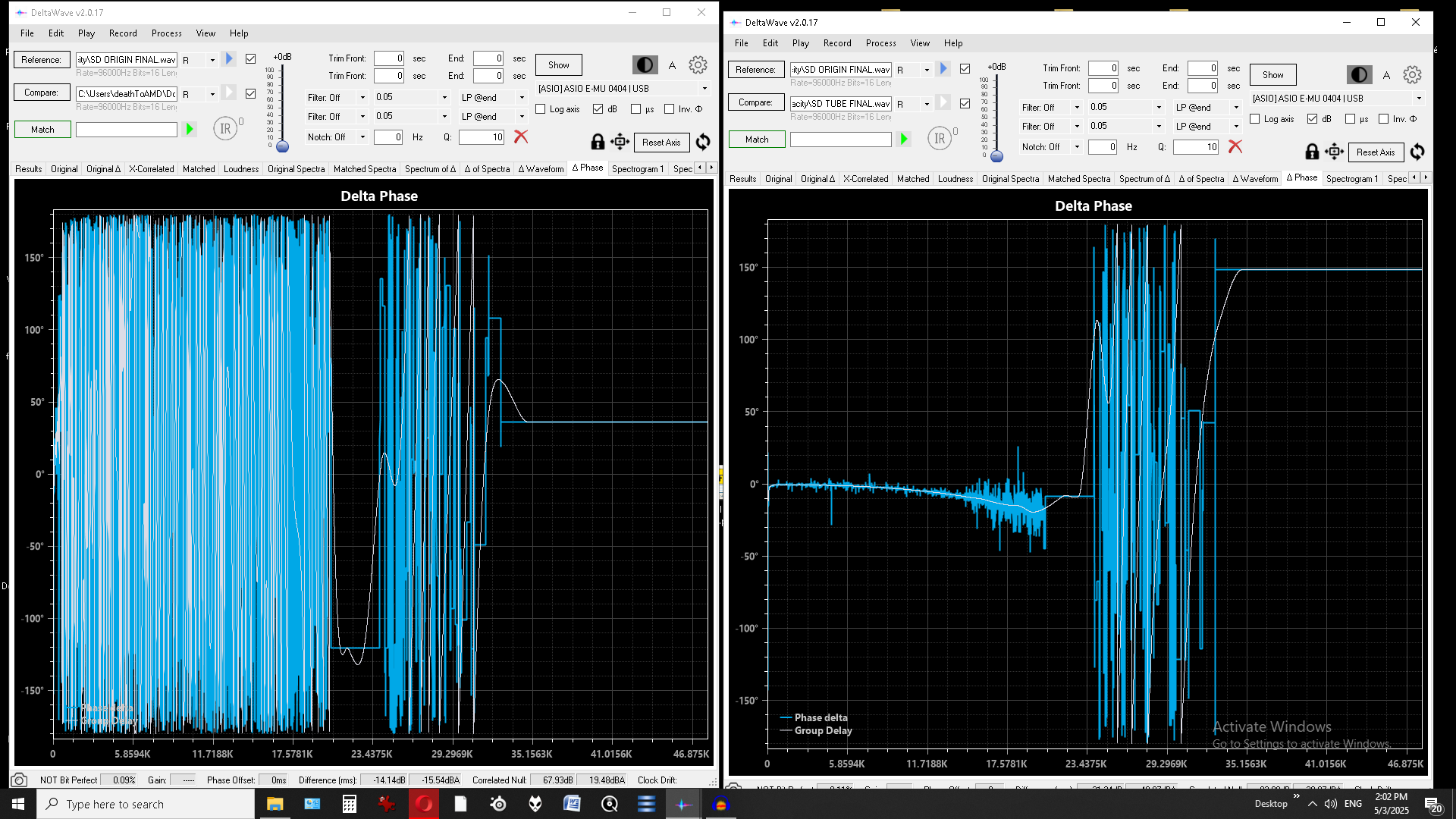This screenshot has width=1456, height=819.
Task: Open the Process menu in left window
Action: 166,33
